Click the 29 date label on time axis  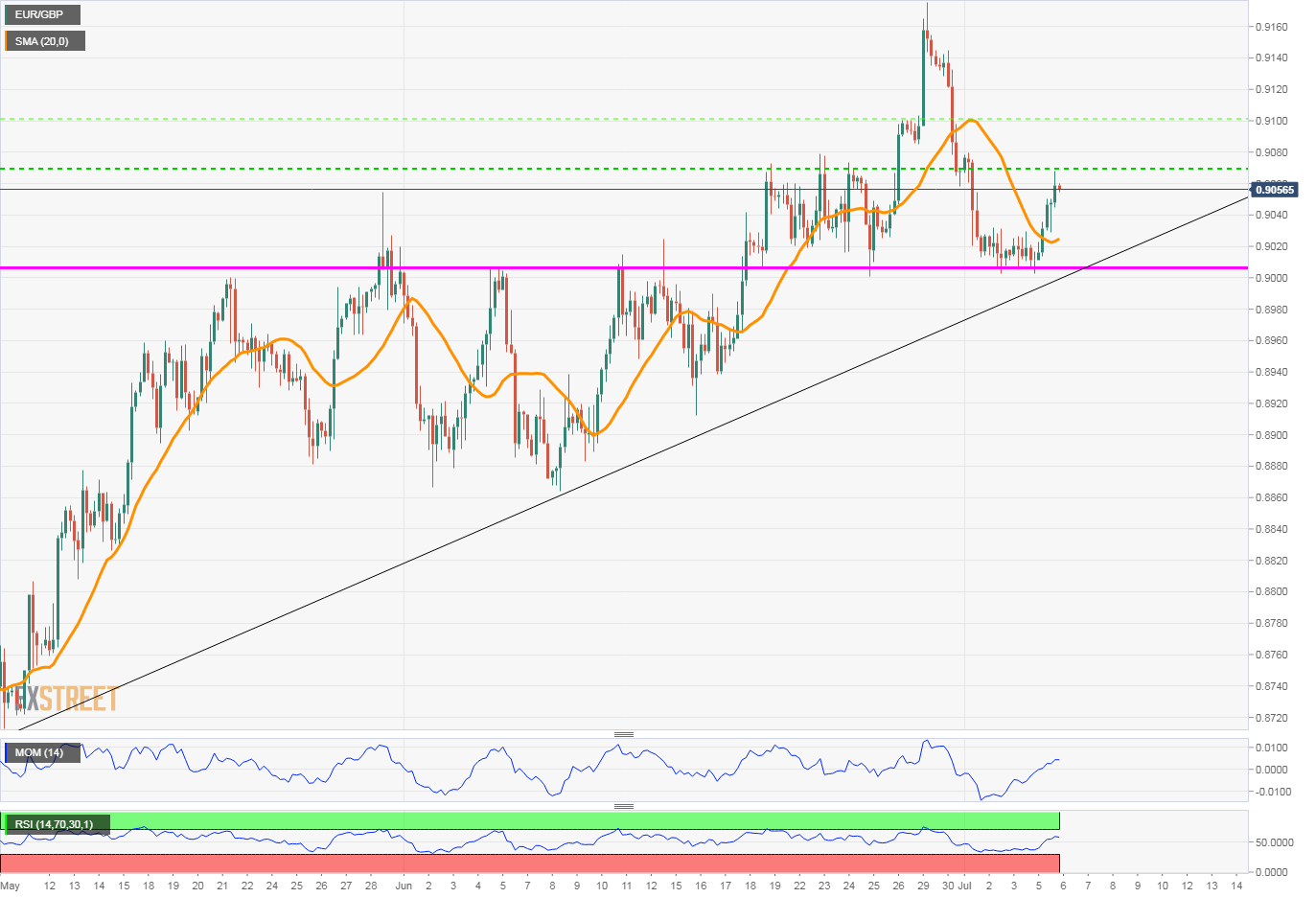pyautogui.click(x=923, y=886)
